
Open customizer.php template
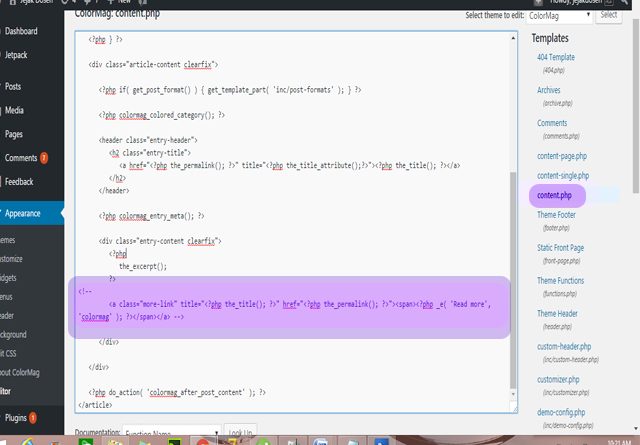tap(558, 379)
